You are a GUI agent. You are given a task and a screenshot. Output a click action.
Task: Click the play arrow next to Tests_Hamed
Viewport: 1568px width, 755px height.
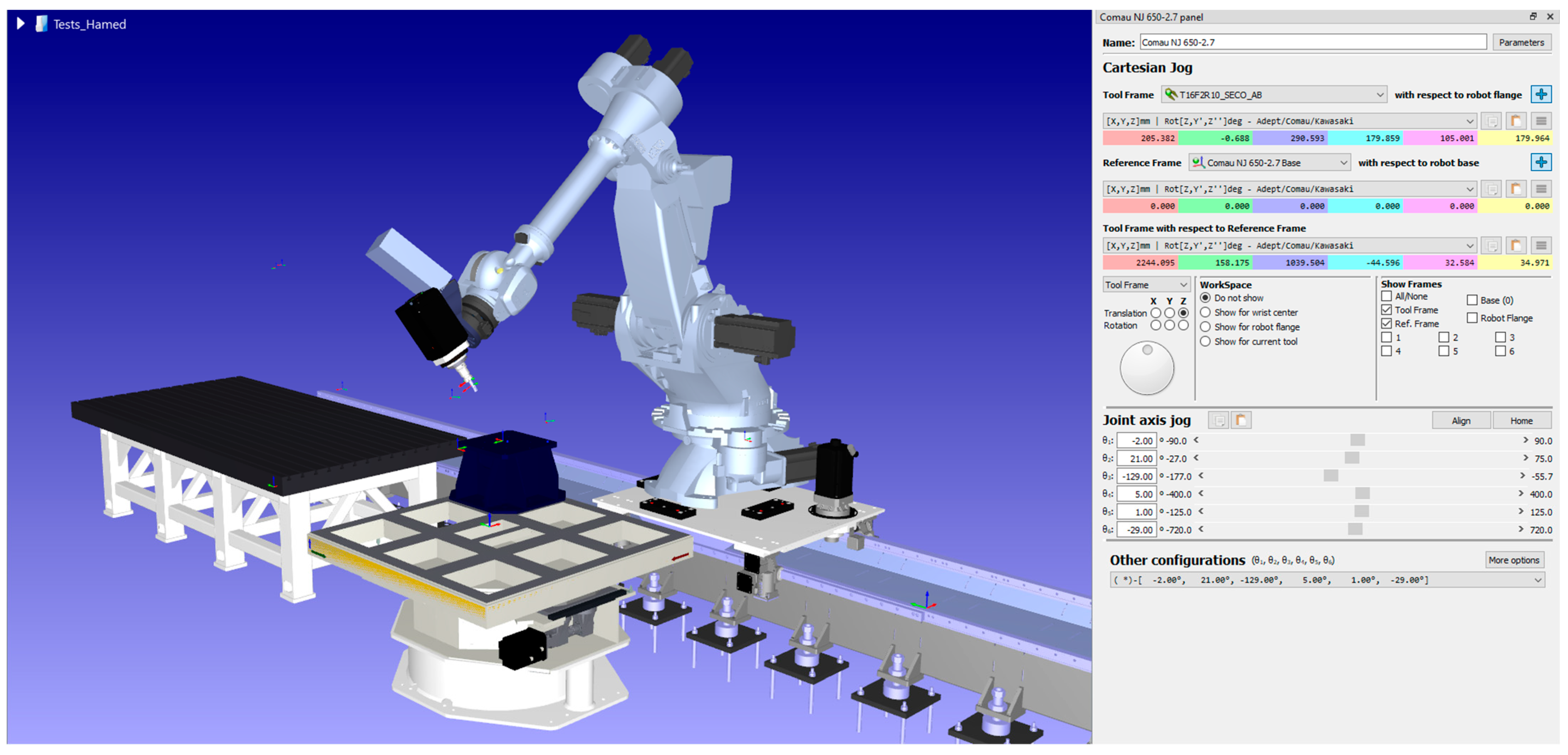(x=21, y=24)
